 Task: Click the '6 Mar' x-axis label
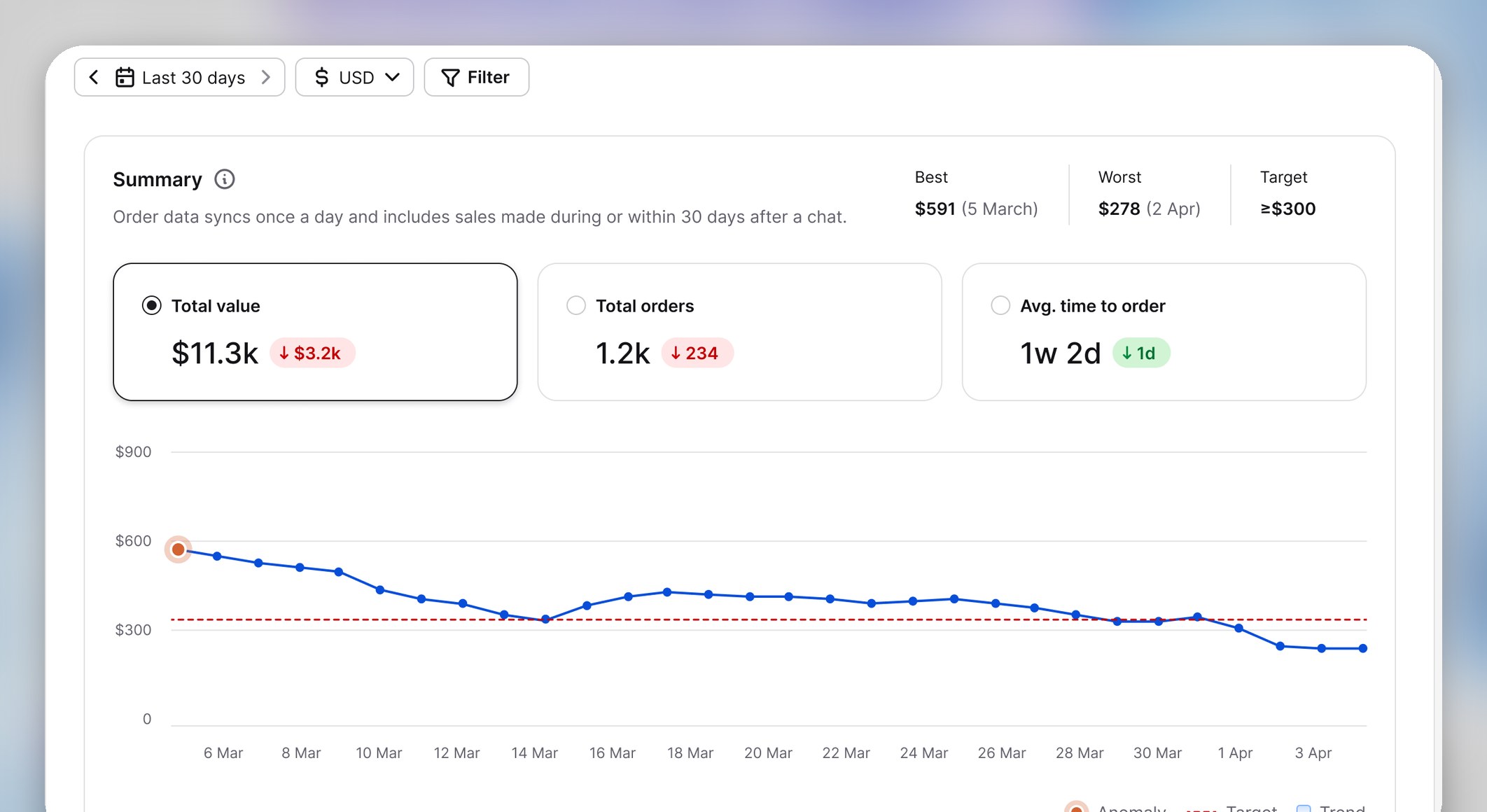tap(223, 752)
